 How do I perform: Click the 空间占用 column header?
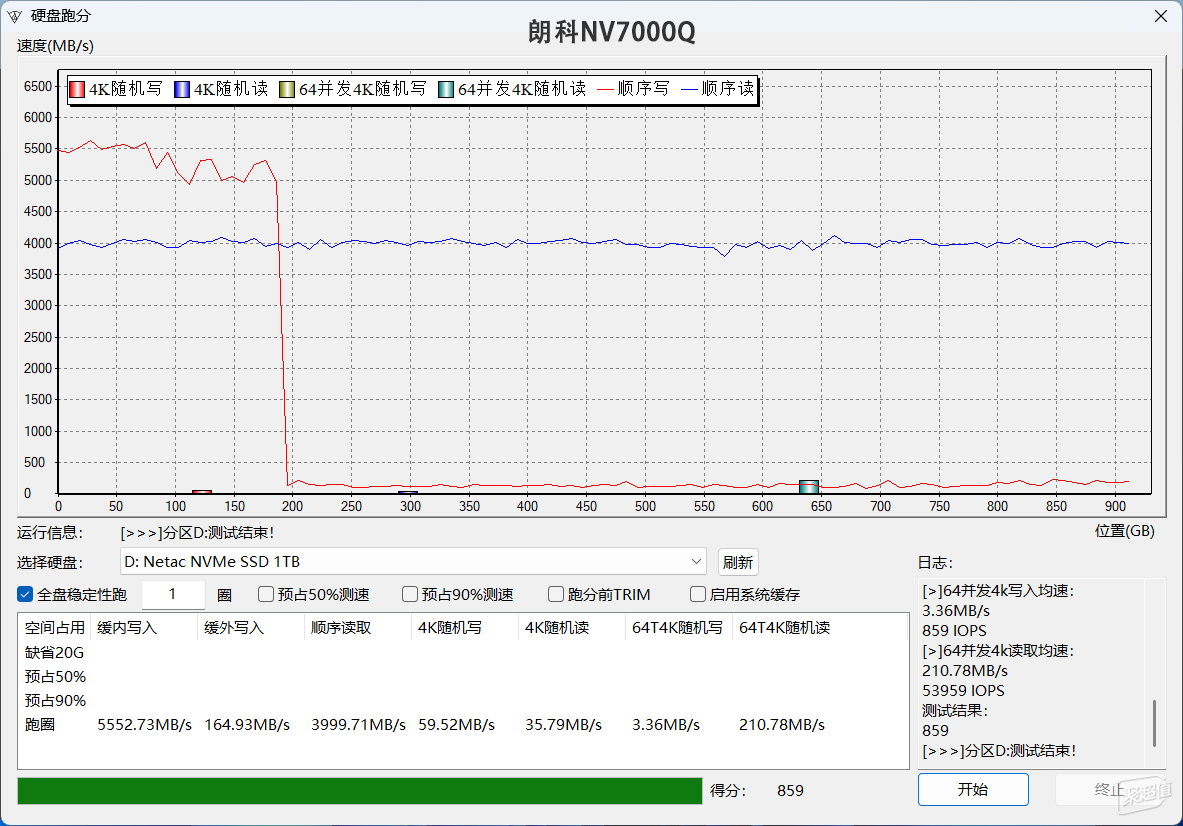point(54,628)
